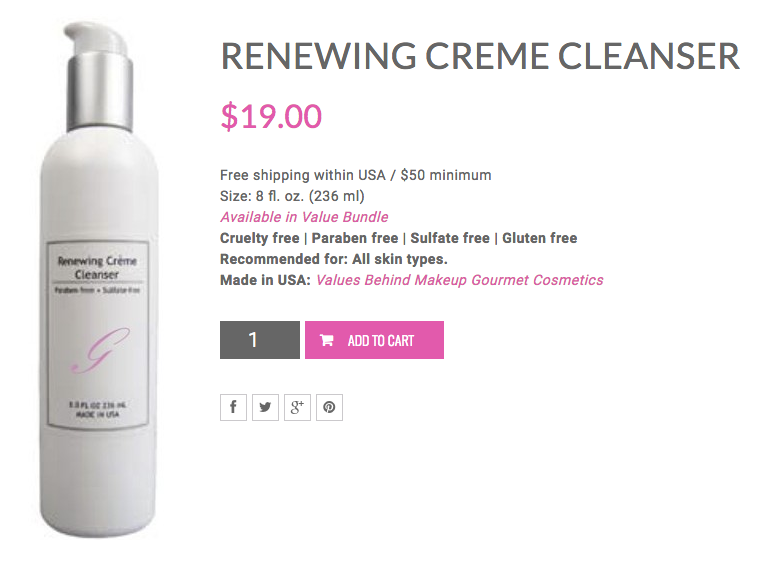Click the Cruelty free Paraben free line
The height and width of the screenshot is (565, 758).
(398, 238)
